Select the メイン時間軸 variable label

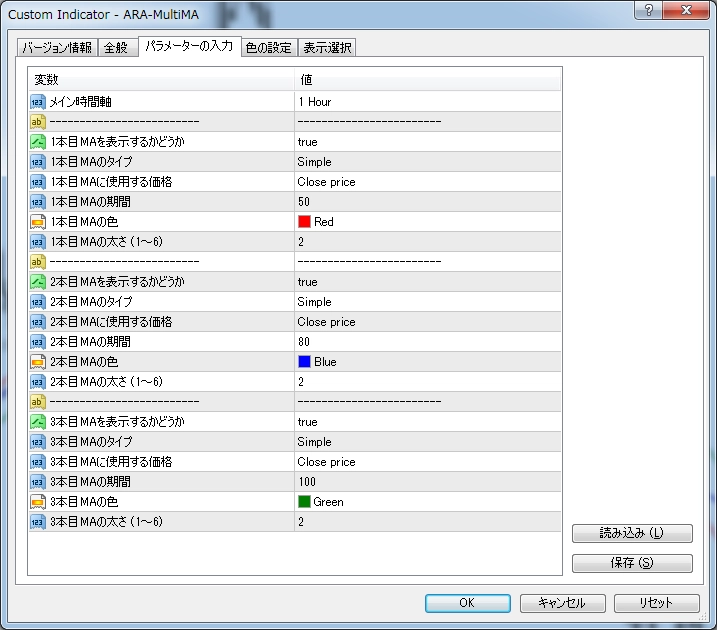(80, 101)
